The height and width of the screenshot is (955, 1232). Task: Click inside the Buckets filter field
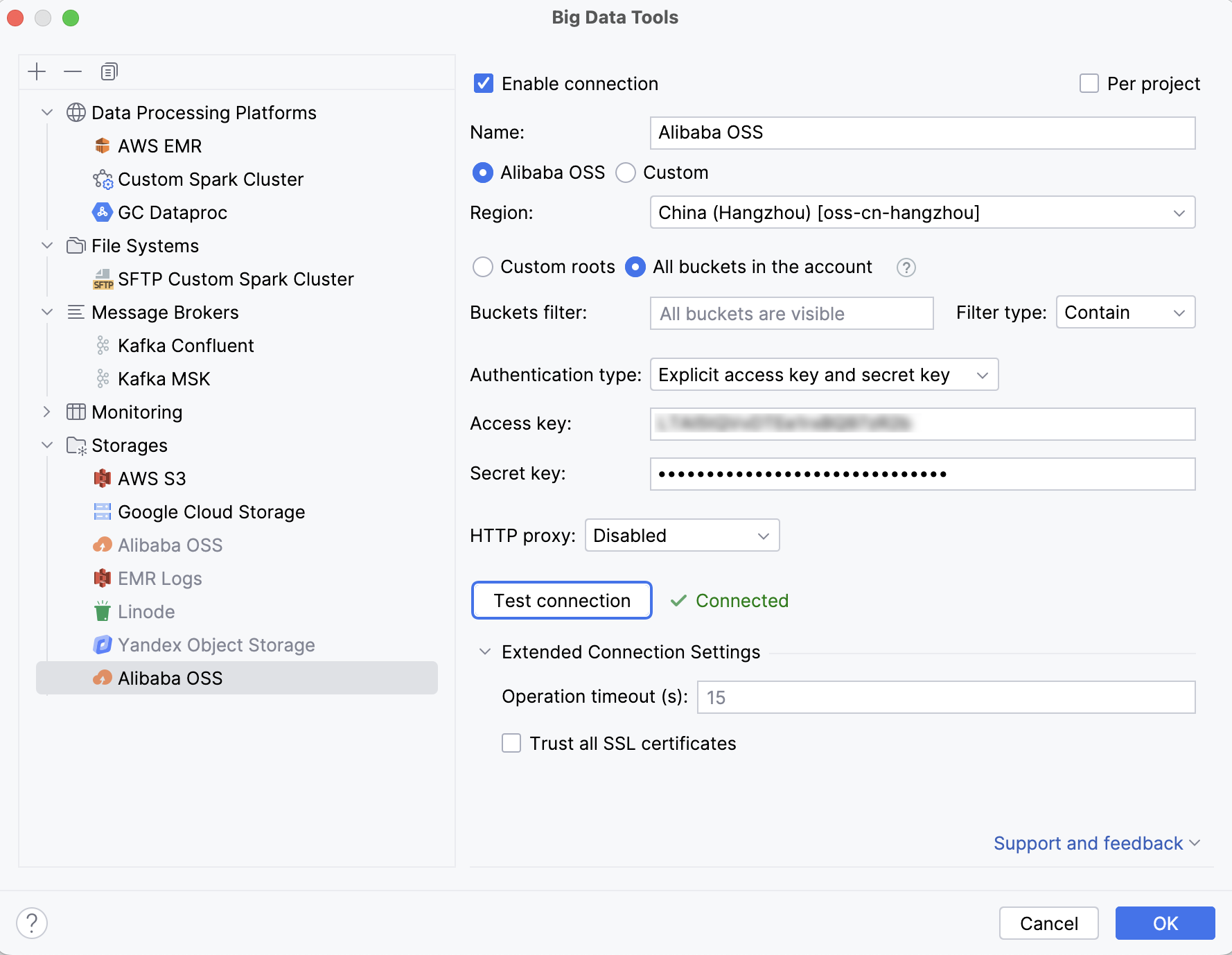(x=791, y=313)
